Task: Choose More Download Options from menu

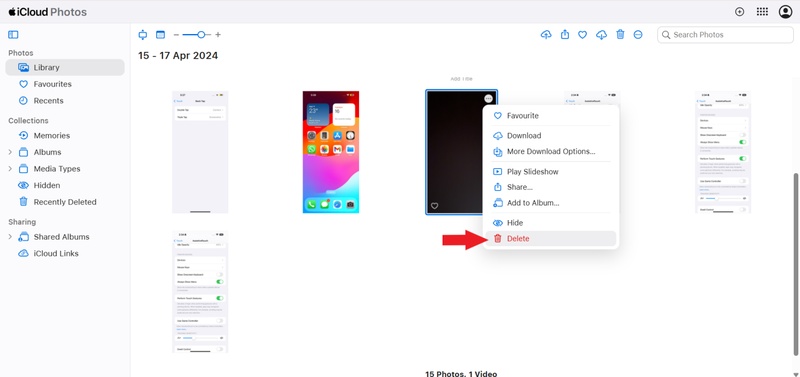Action: click(x=551, y=152)
